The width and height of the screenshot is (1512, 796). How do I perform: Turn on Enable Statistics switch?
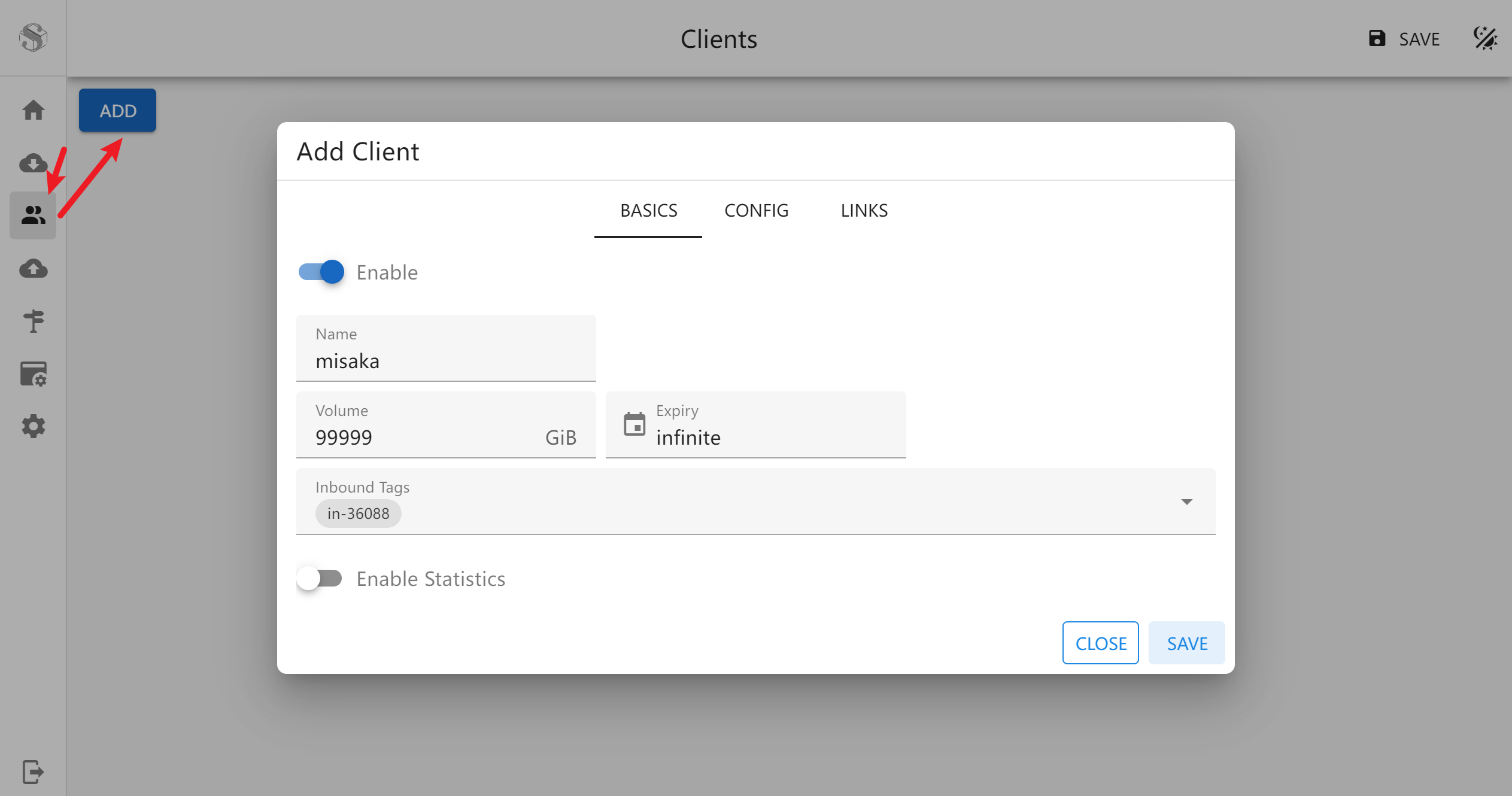pyautogui.click(x=320, y=579)
